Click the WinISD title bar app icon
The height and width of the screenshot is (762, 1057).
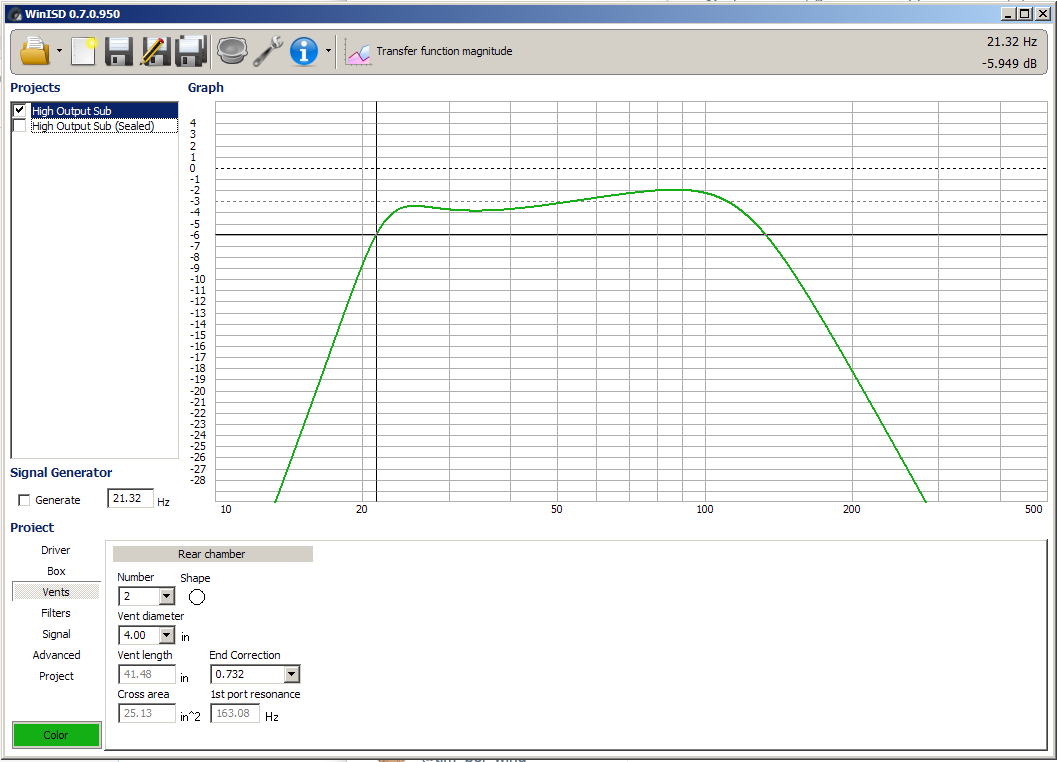point(16,14)
